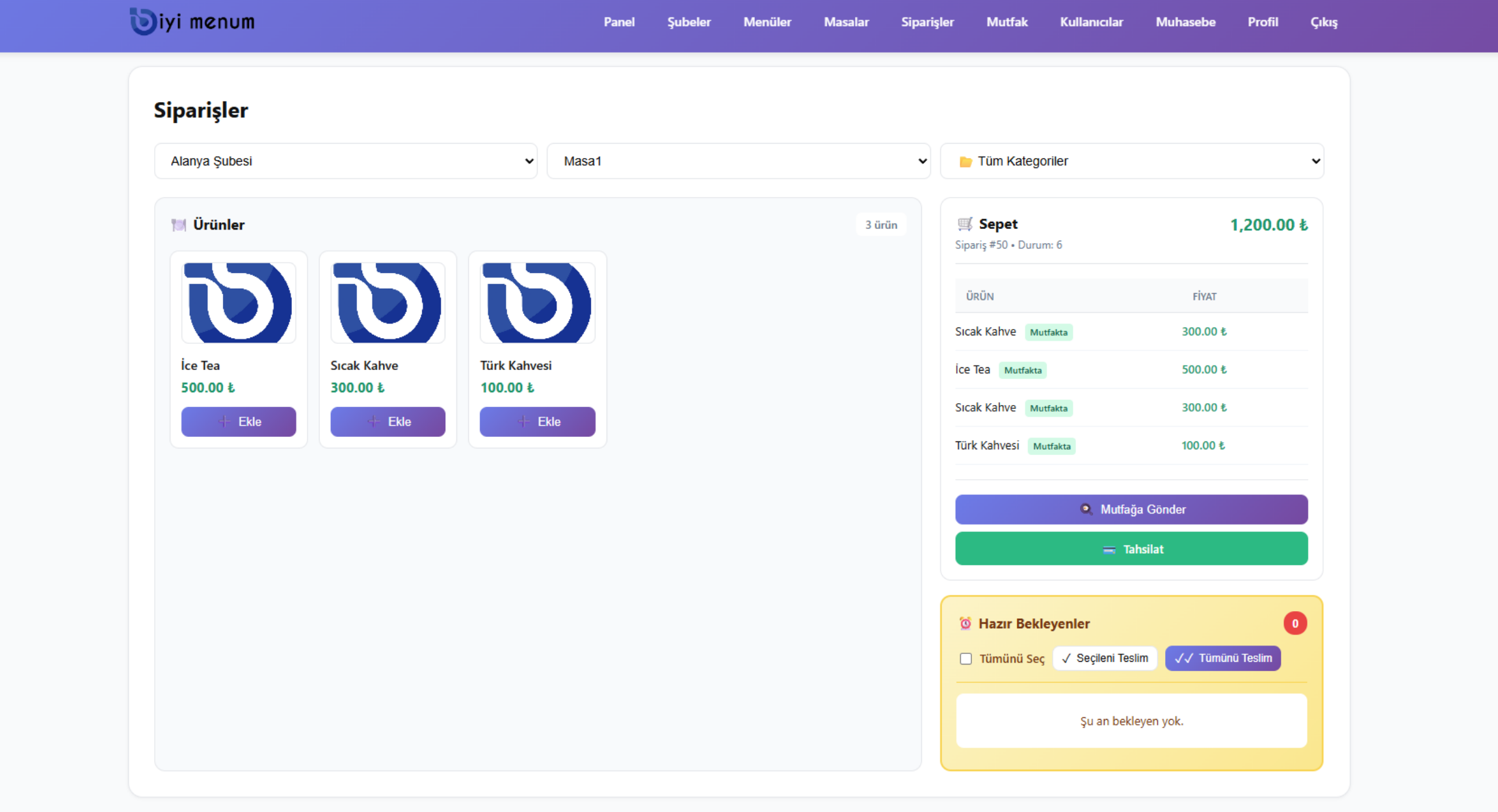Click the Mutfakta badge beside İce Tea
The width and height of the screenshot is (1498, 812).
pos(1022,371)
